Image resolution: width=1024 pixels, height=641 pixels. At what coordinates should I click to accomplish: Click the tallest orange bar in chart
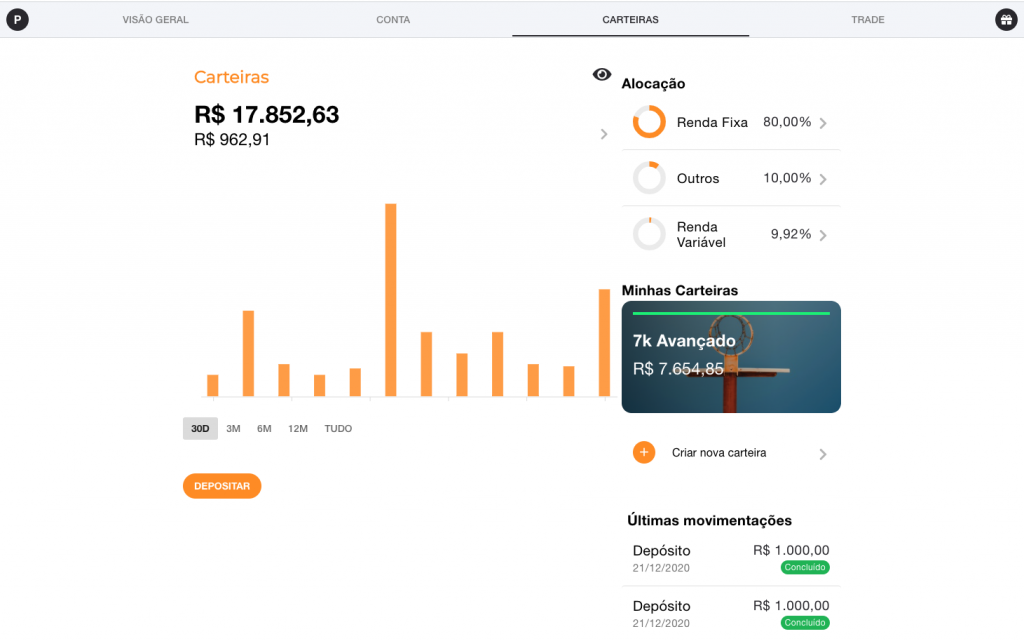pyautogui.click(x=391, y=300)
